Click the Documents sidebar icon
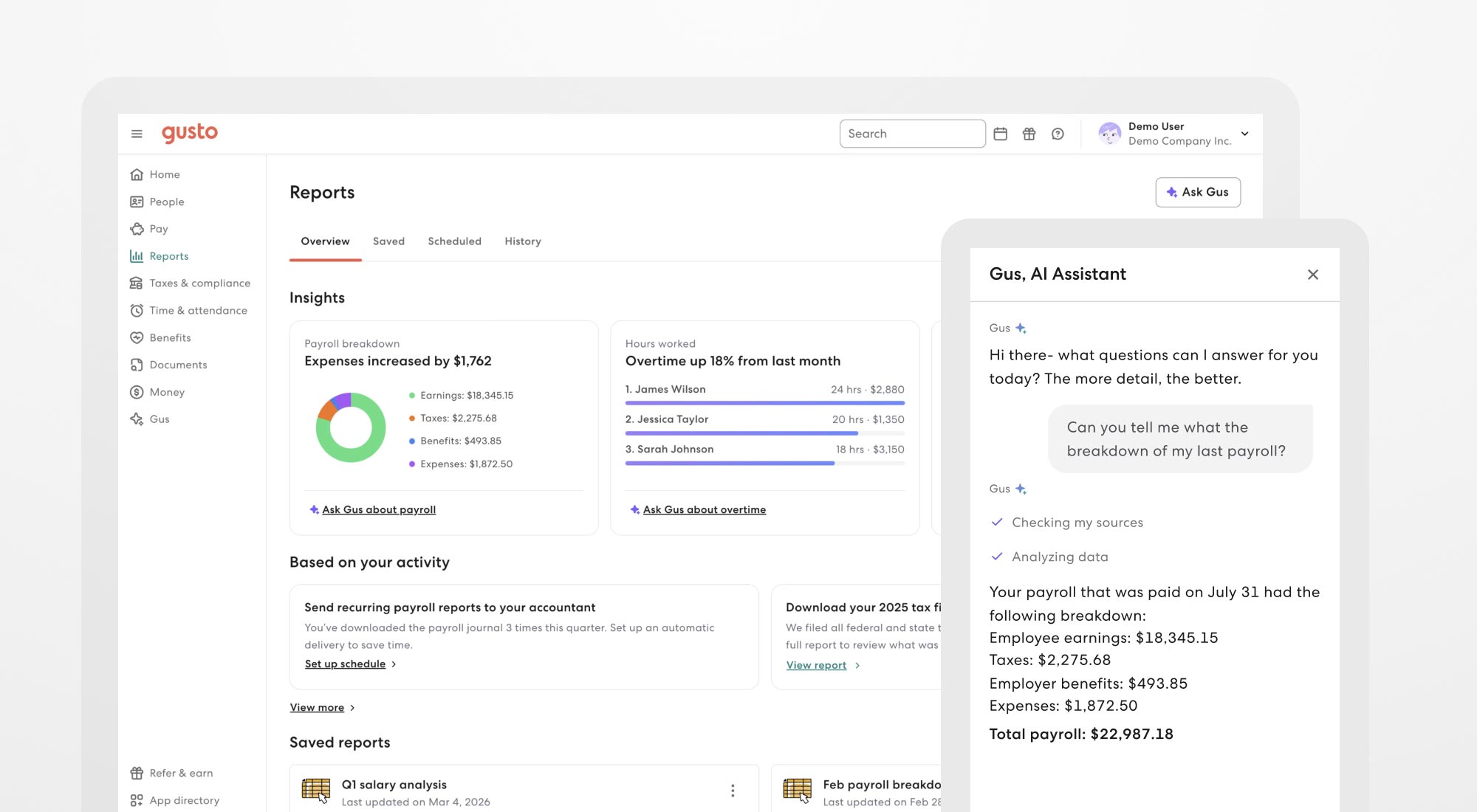Image resolution: width=1477 pixels, height=812 pixels. [x=137, y=365]
